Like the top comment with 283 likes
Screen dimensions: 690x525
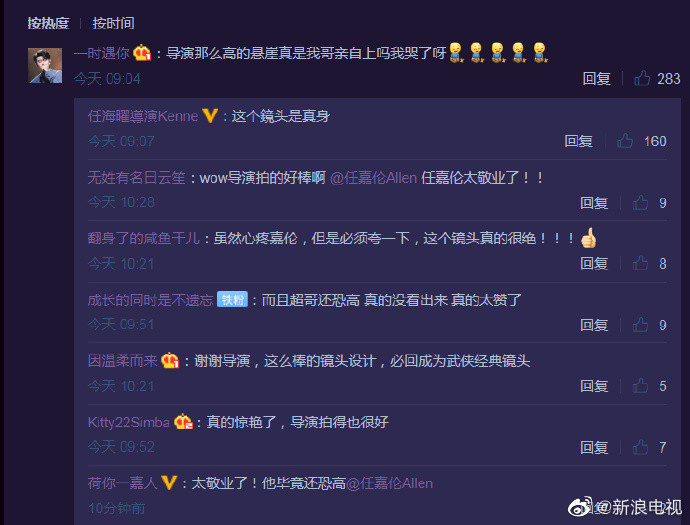642,78
